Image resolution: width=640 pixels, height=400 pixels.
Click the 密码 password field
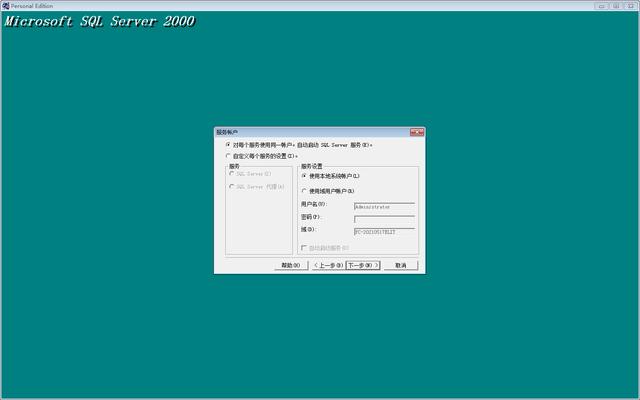click(384, 220)
